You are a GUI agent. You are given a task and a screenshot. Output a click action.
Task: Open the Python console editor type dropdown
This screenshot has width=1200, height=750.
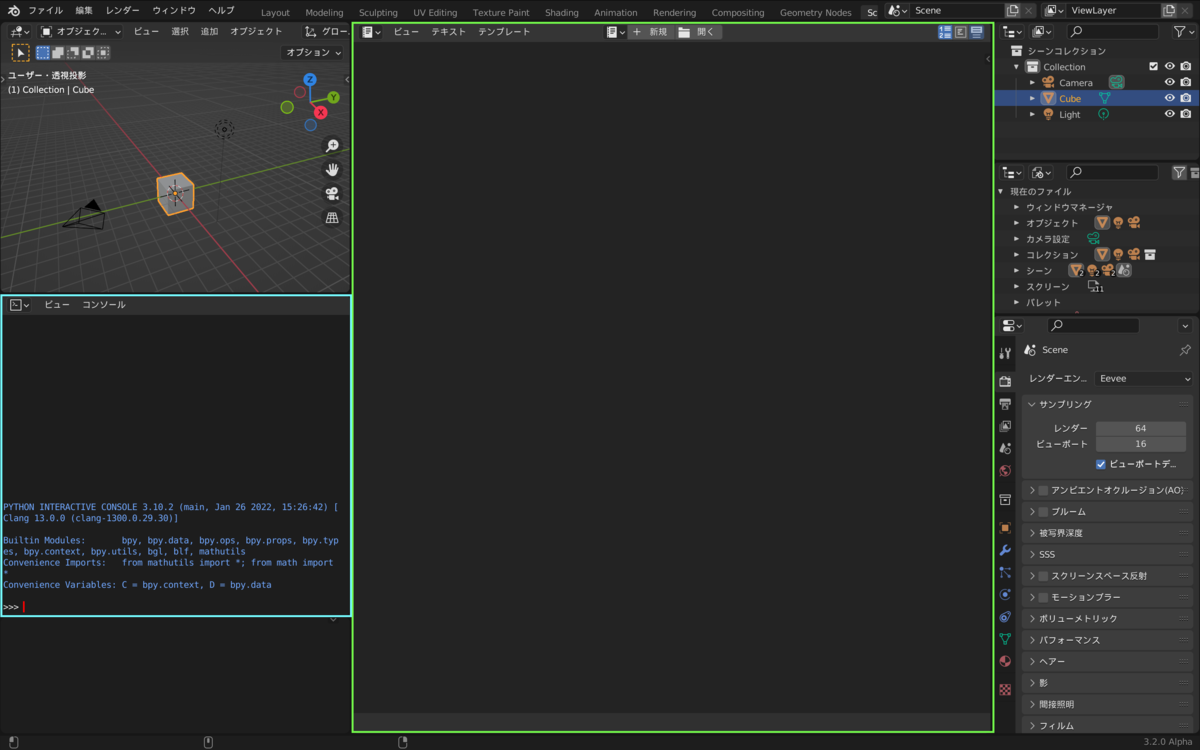(19, 305)
